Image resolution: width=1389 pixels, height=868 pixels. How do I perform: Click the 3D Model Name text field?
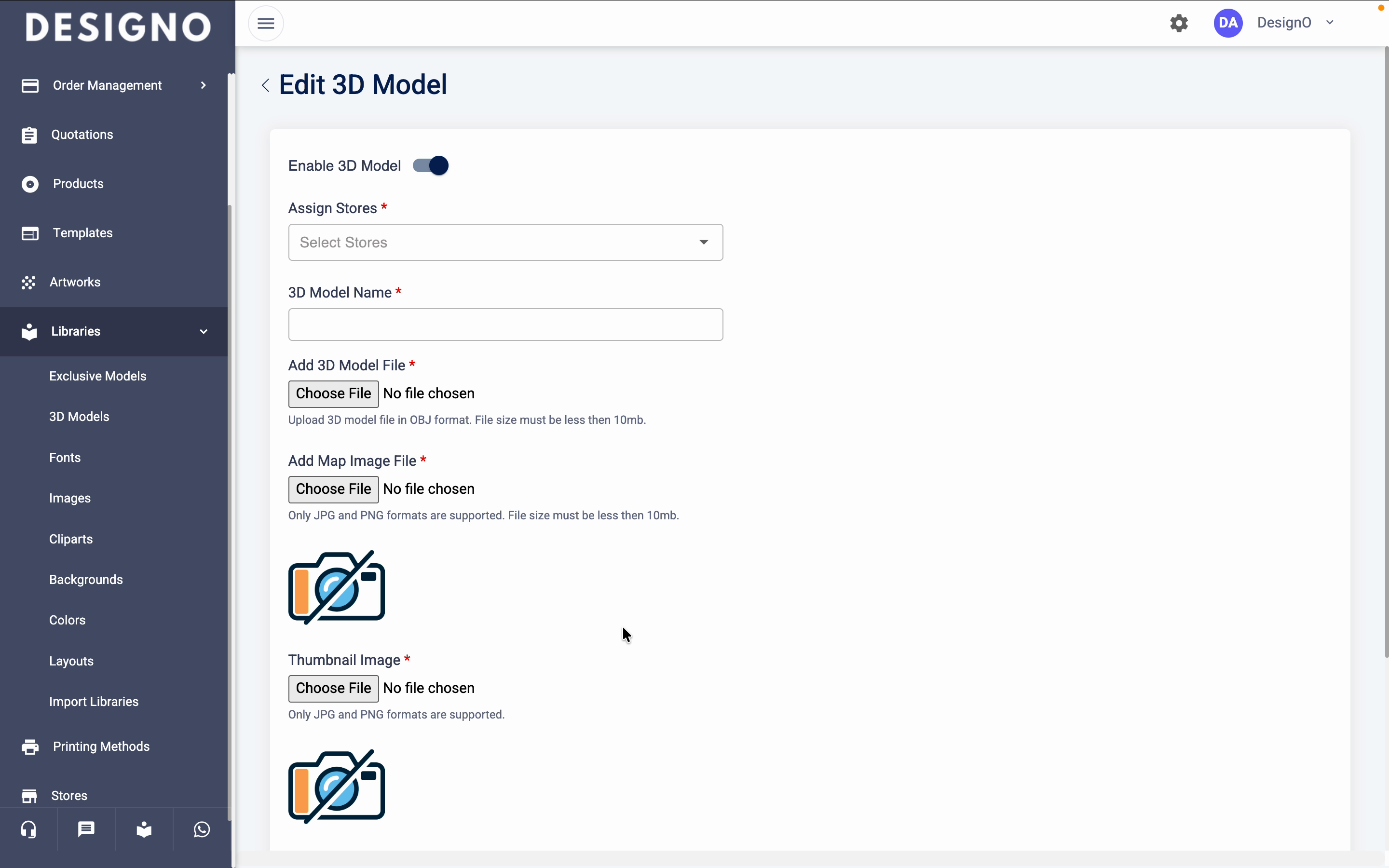(505, 325)
